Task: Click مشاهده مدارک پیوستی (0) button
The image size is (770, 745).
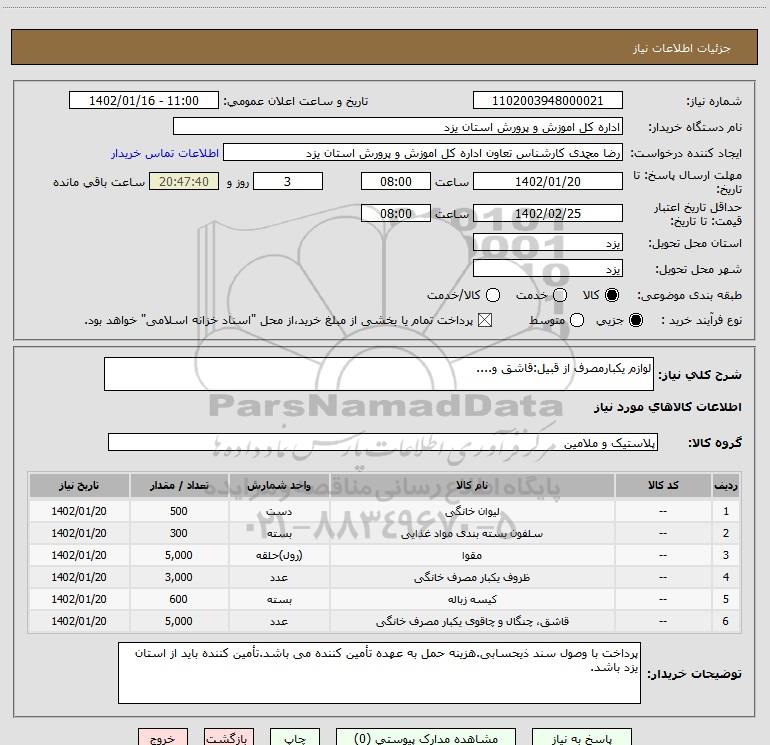Action: tap(426, 738)
